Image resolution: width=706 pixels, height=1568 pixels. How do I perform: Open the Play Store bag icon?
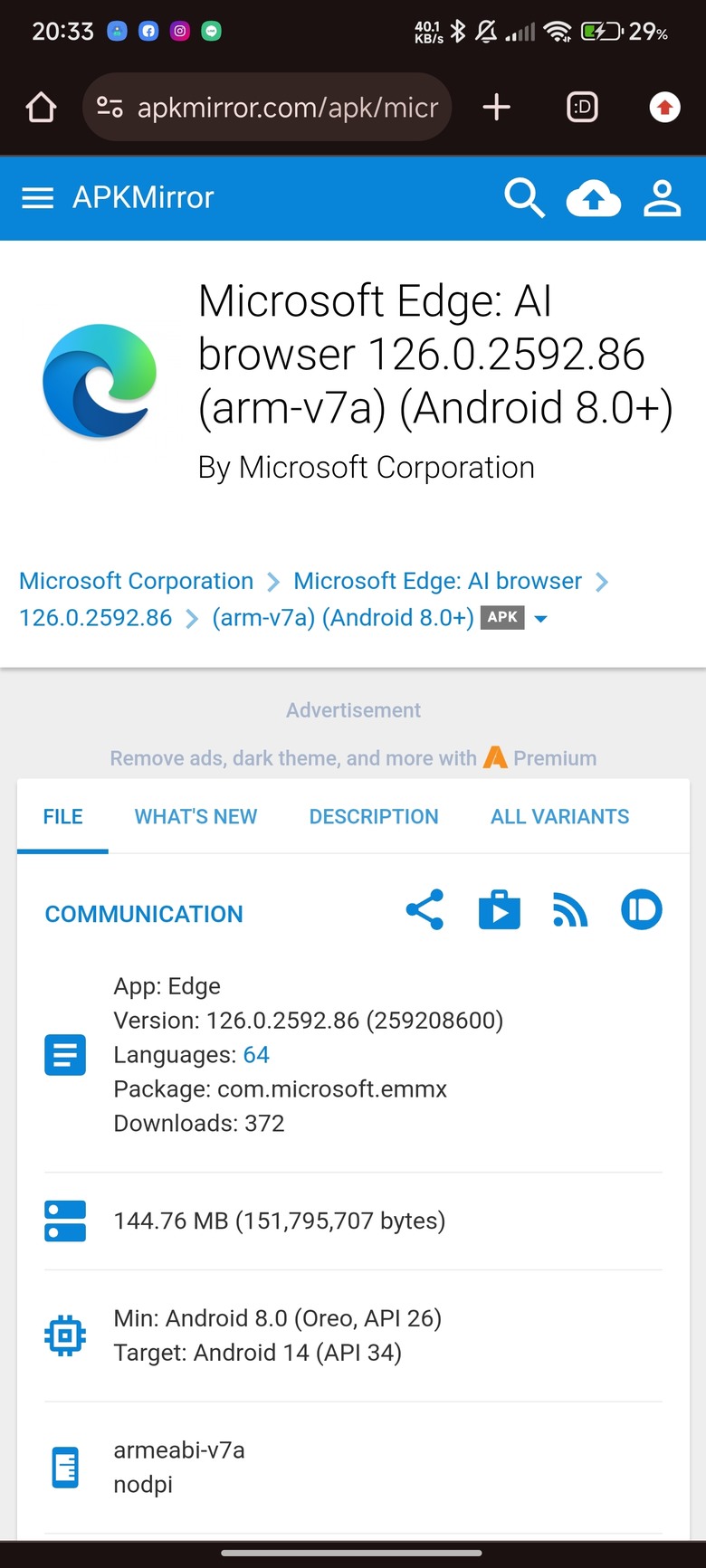(499, 910)
